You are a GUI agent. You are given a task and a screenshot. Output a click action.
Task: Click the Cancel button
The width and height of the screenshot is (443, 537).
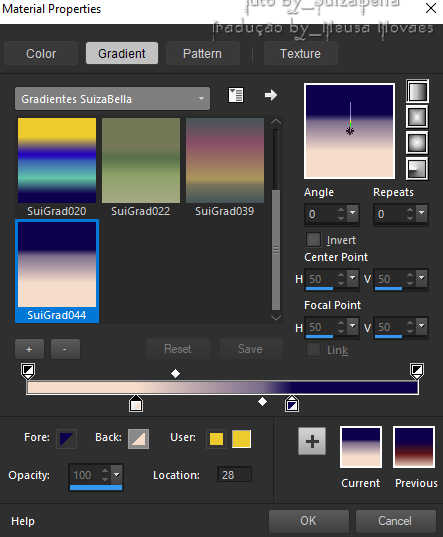click(395, 521)
